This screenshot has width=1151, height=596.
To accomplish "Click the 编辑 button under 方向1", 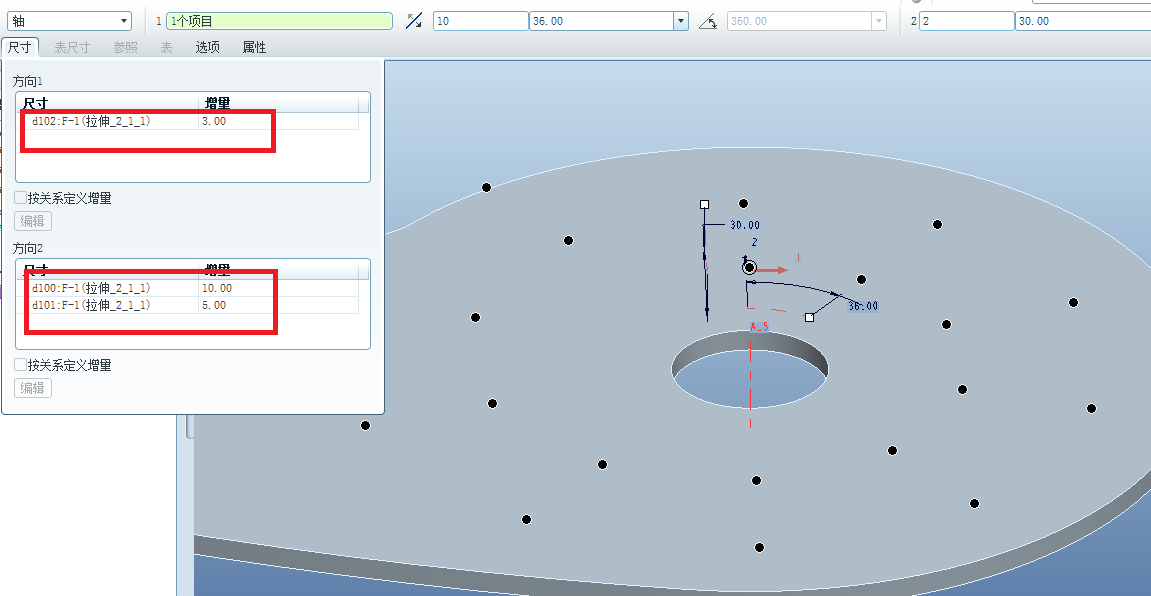I will pyautogui.click(x=32, y=221).
